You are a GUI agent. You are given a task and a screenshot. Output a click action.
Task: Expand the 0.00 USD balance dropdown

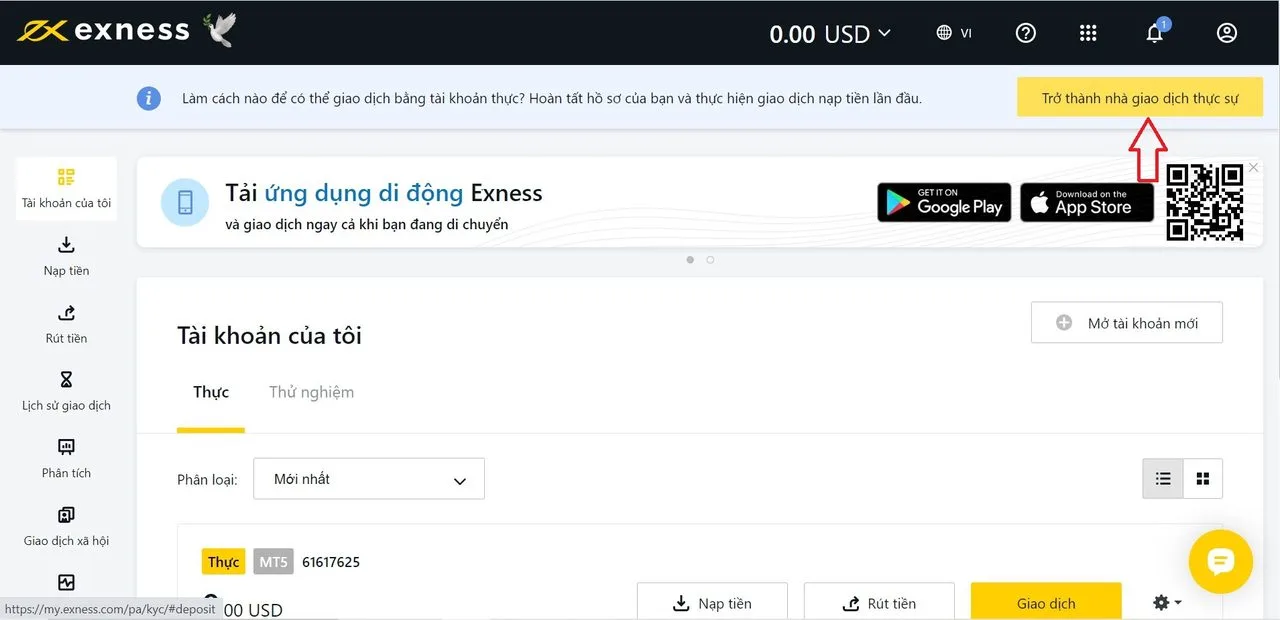(829, 34)
